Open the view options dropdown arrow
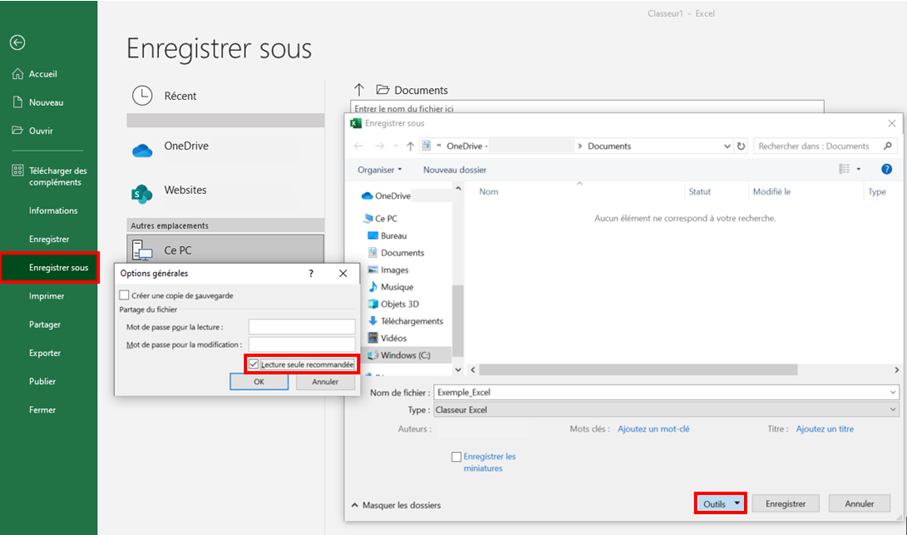This screenshot has height=535, width=907. tap(858, 169)
